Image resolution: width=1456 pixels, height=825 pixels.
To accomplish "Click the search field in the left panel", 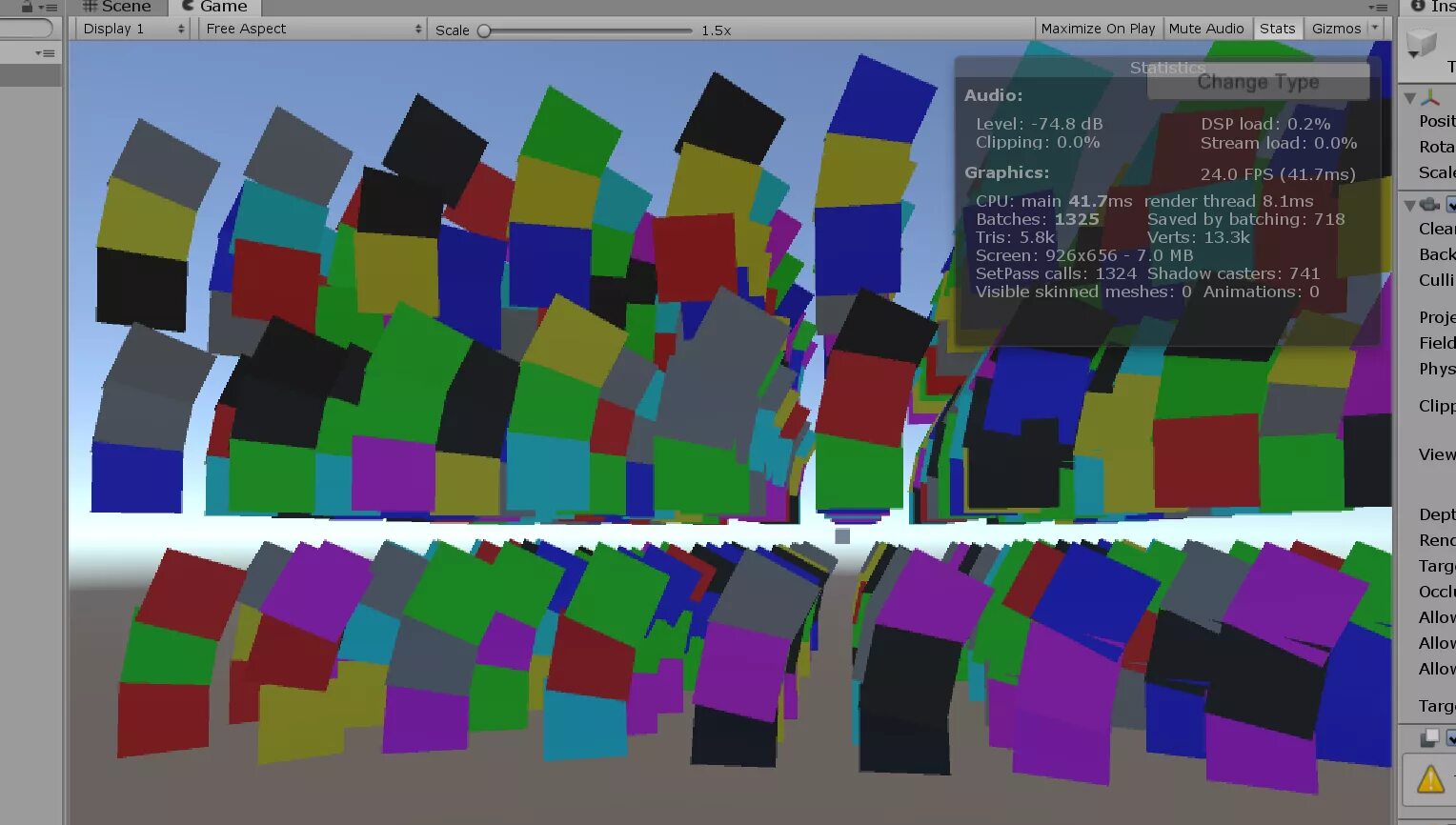I will click(26, 29).
